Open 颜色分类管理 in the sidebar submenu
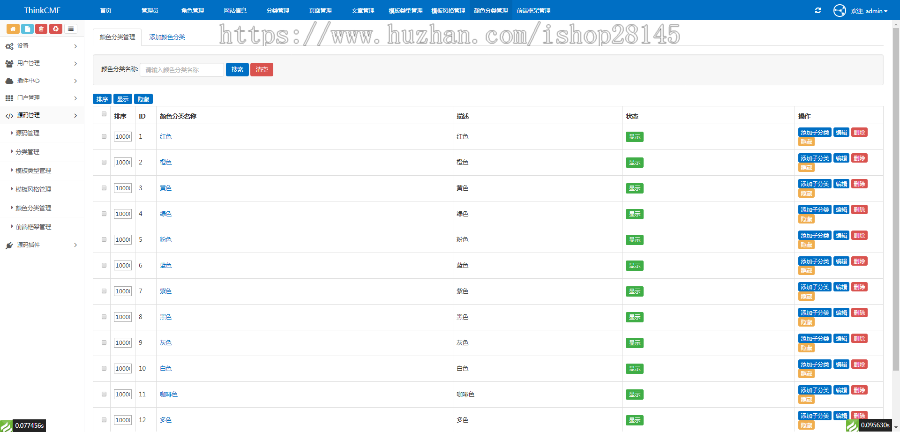Screen dimensions: 900x432 coord(33,208)
